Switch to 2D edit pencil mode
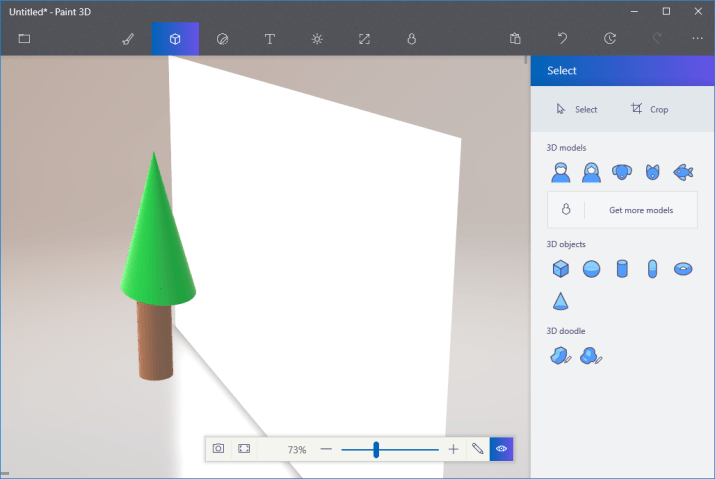Viewport: 715px width, 479px height. tap(477, 449)
